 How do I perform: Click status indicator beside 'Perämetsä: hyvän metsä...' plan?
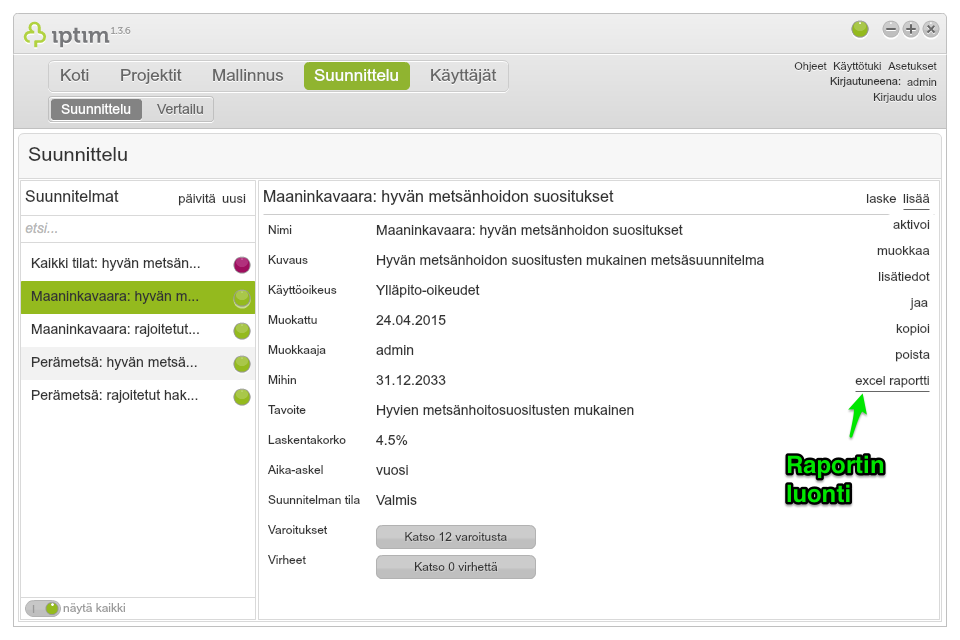(241, 363)
